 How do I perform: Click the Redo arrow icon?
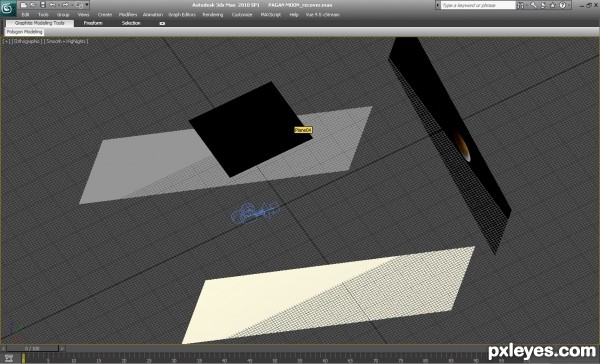pos(65,5)
